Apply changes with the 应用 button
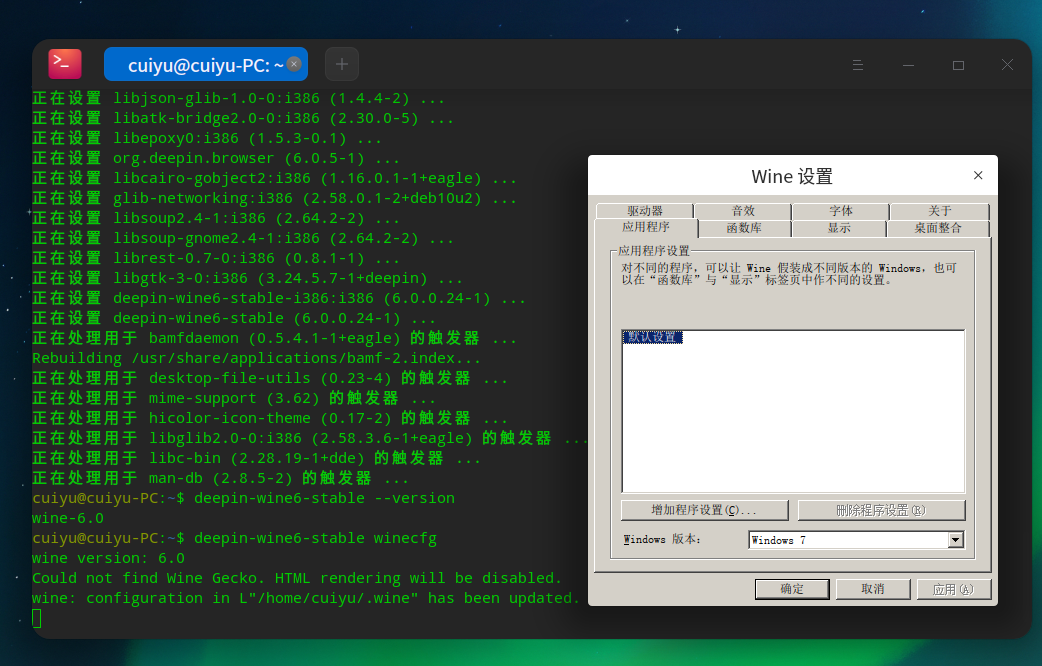This screenshot has width=1042, height=666. [954, 589]
